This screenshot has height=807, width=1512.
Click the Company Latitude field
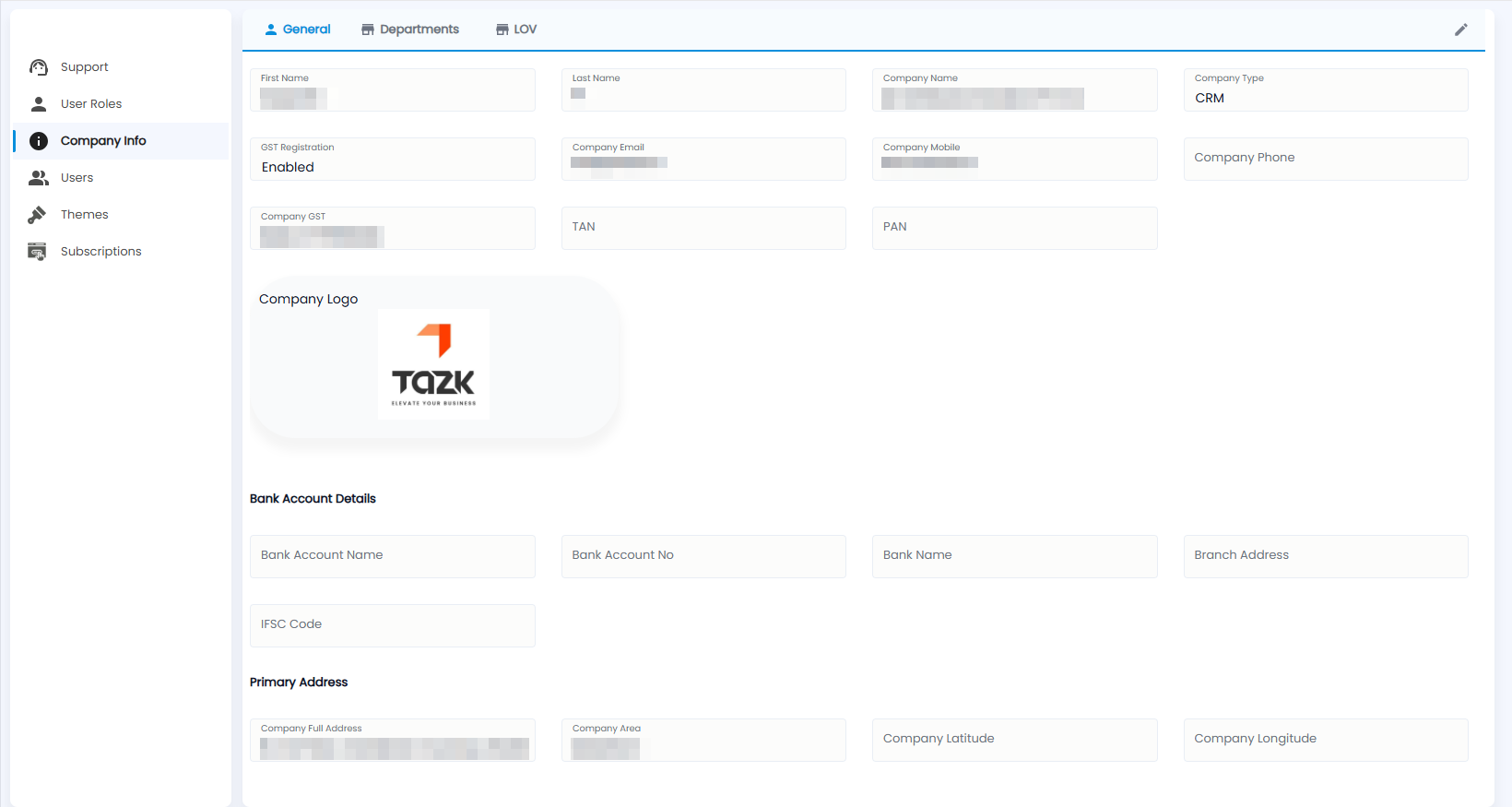pos(1015,740)
